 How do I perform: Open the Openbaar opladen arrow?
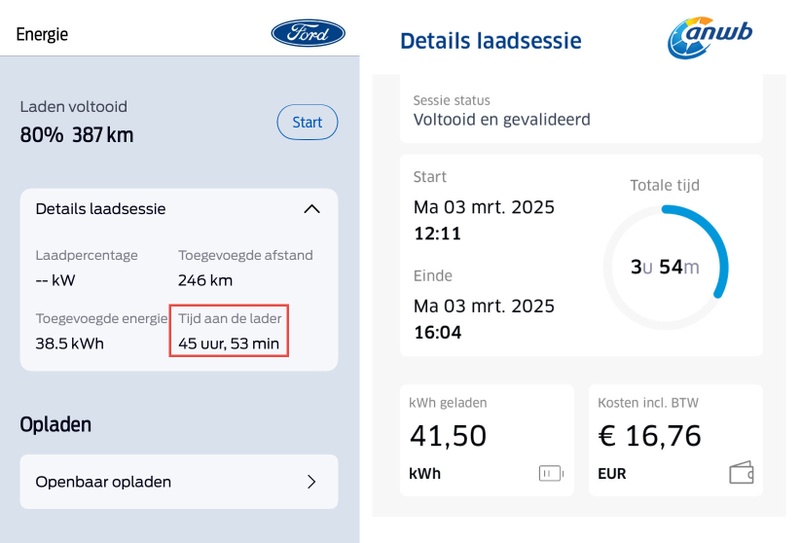(x=312, y=482)
